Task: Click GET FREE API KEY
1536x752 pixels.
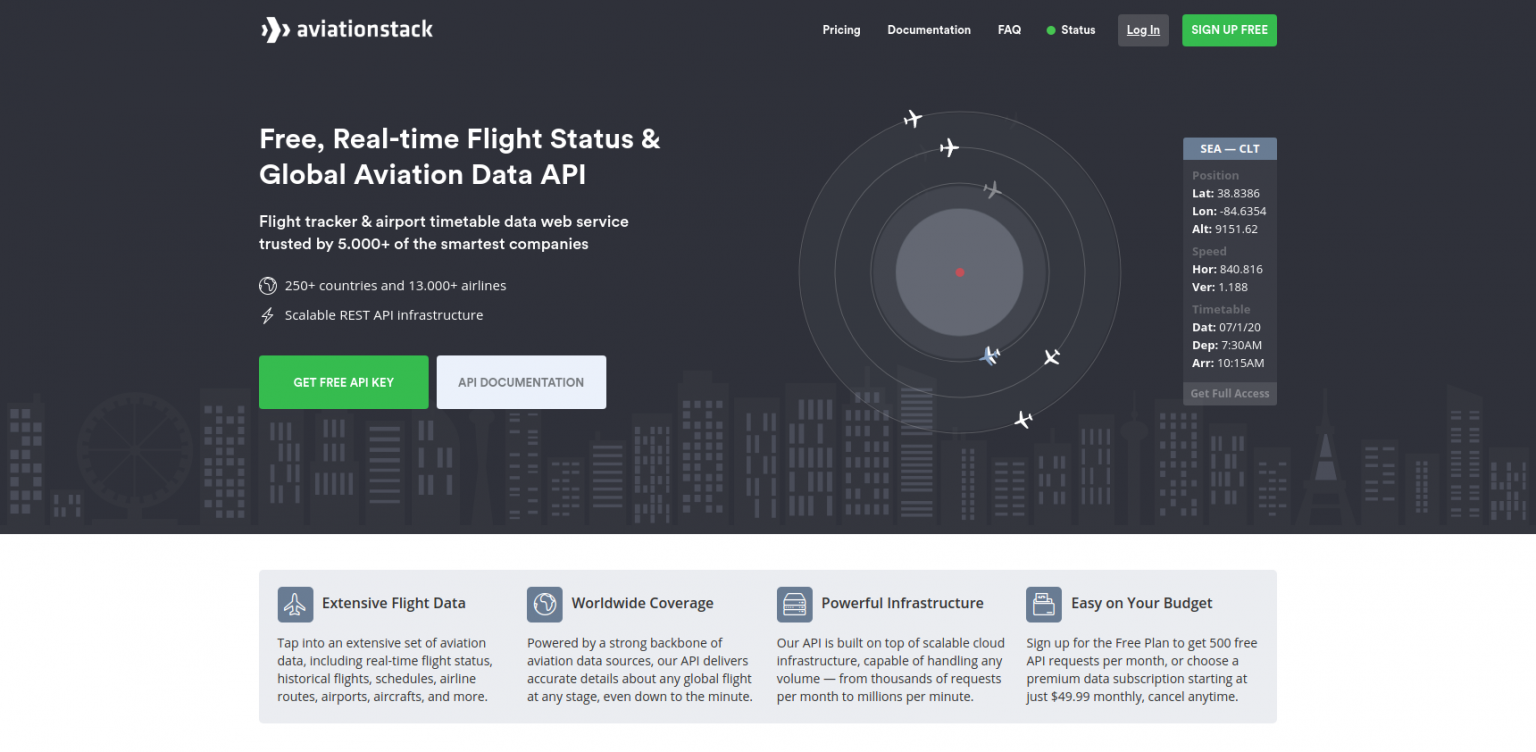Action: (343, 382)
